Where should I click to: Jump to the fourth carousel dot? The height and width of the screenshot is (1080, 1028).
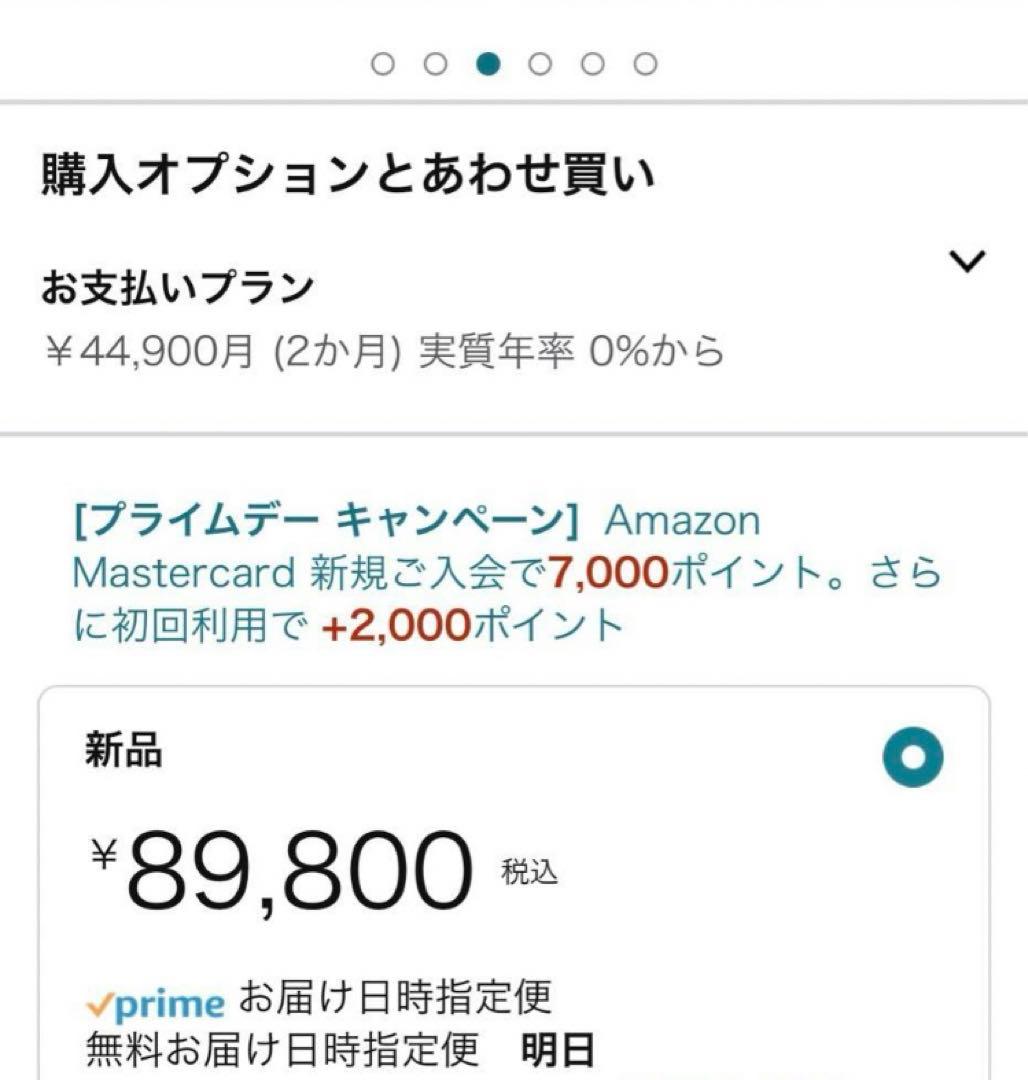click(540, 64)
